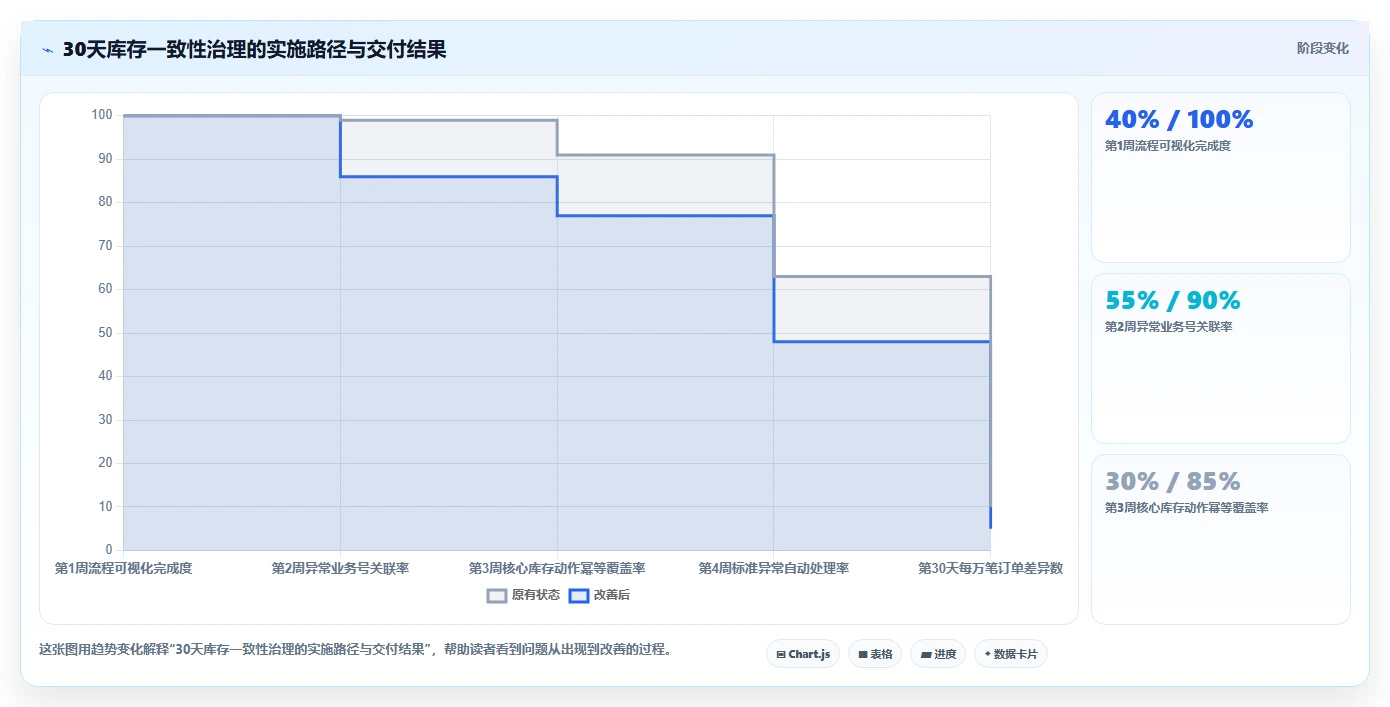This screenshot has width=1390, height=707.
Task: Click the 原有状态 step line at 91
Action: (x=665, y=155)
